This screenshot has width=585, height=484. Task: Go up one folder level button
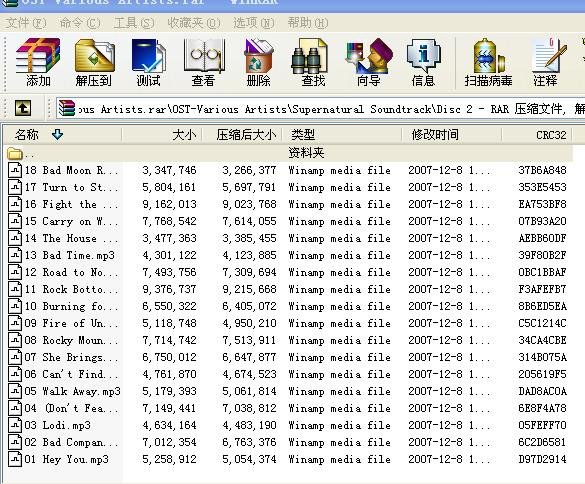pos(23,109)
